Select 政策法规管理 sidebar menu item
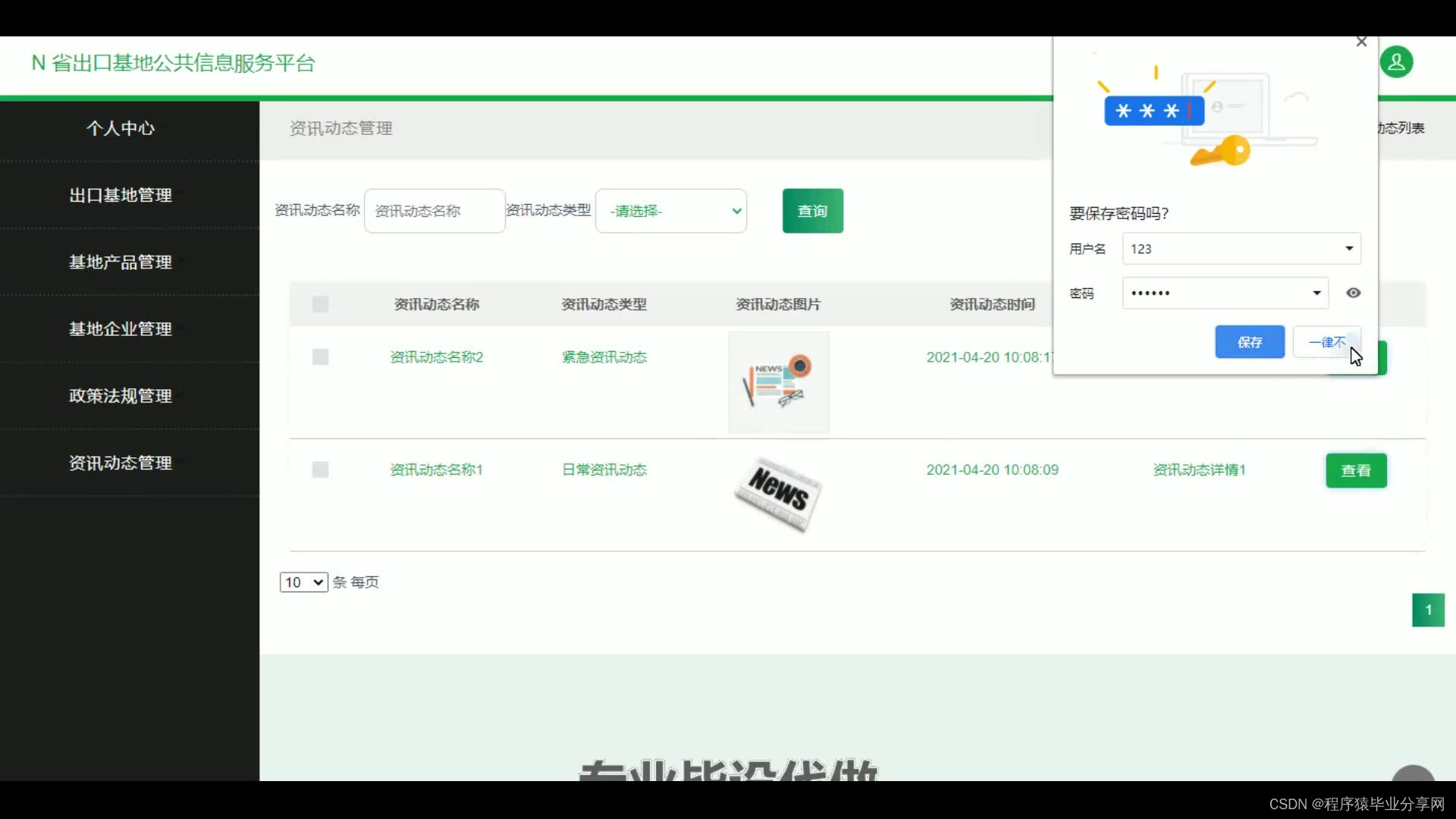 (x=121, y=396)
